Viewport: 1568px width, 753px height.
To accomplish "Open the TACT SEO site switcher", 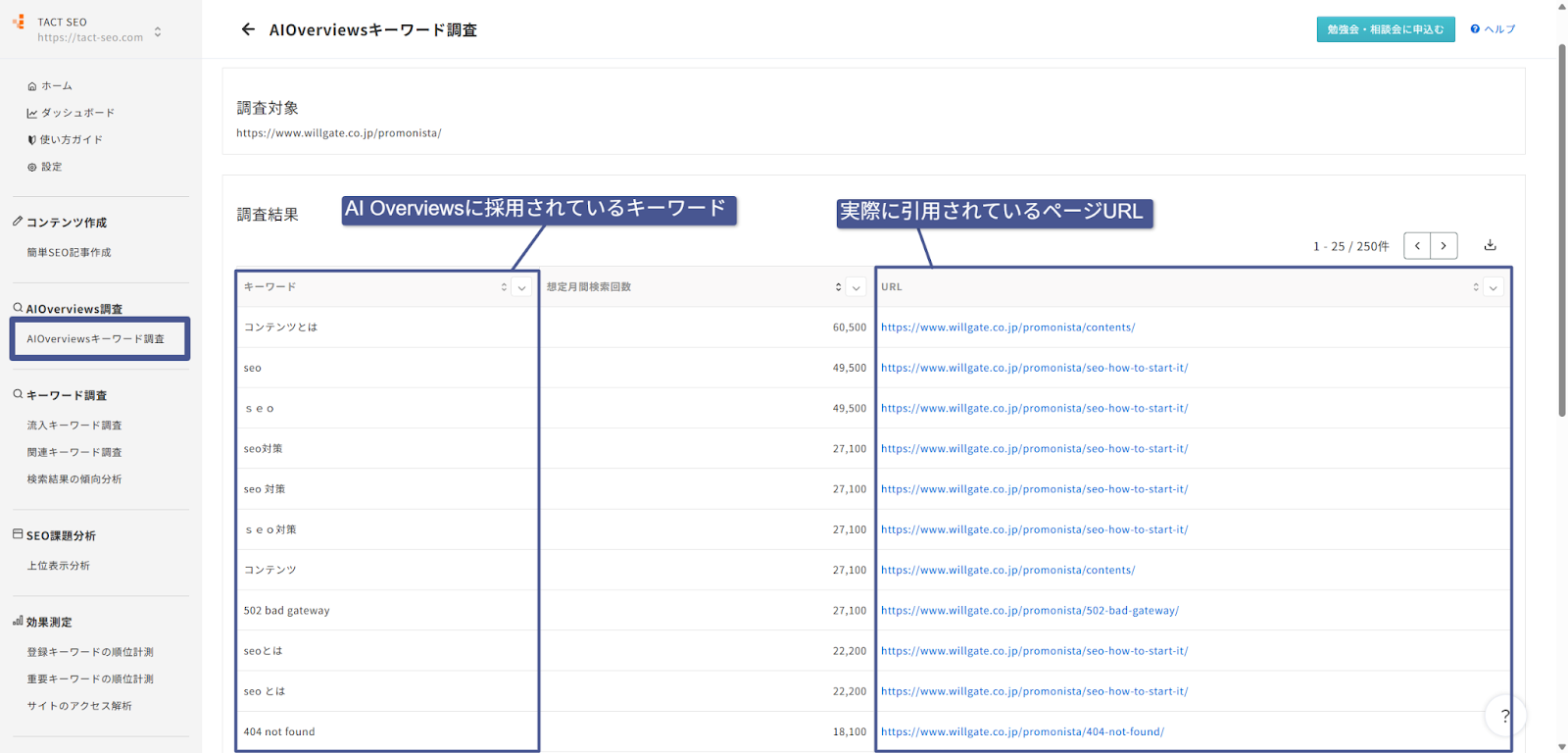I will coord(158,32).
